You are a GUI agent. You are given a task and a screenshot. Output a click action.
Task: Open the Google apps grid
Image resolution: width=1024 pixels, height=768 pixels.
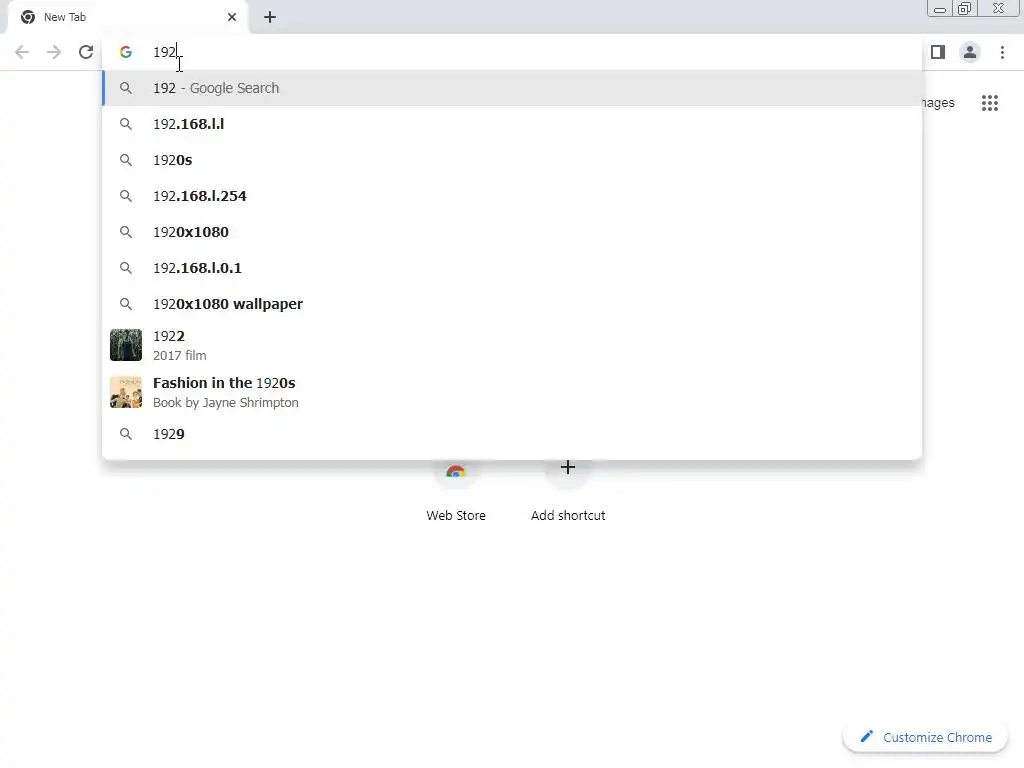tap(990, 103)
